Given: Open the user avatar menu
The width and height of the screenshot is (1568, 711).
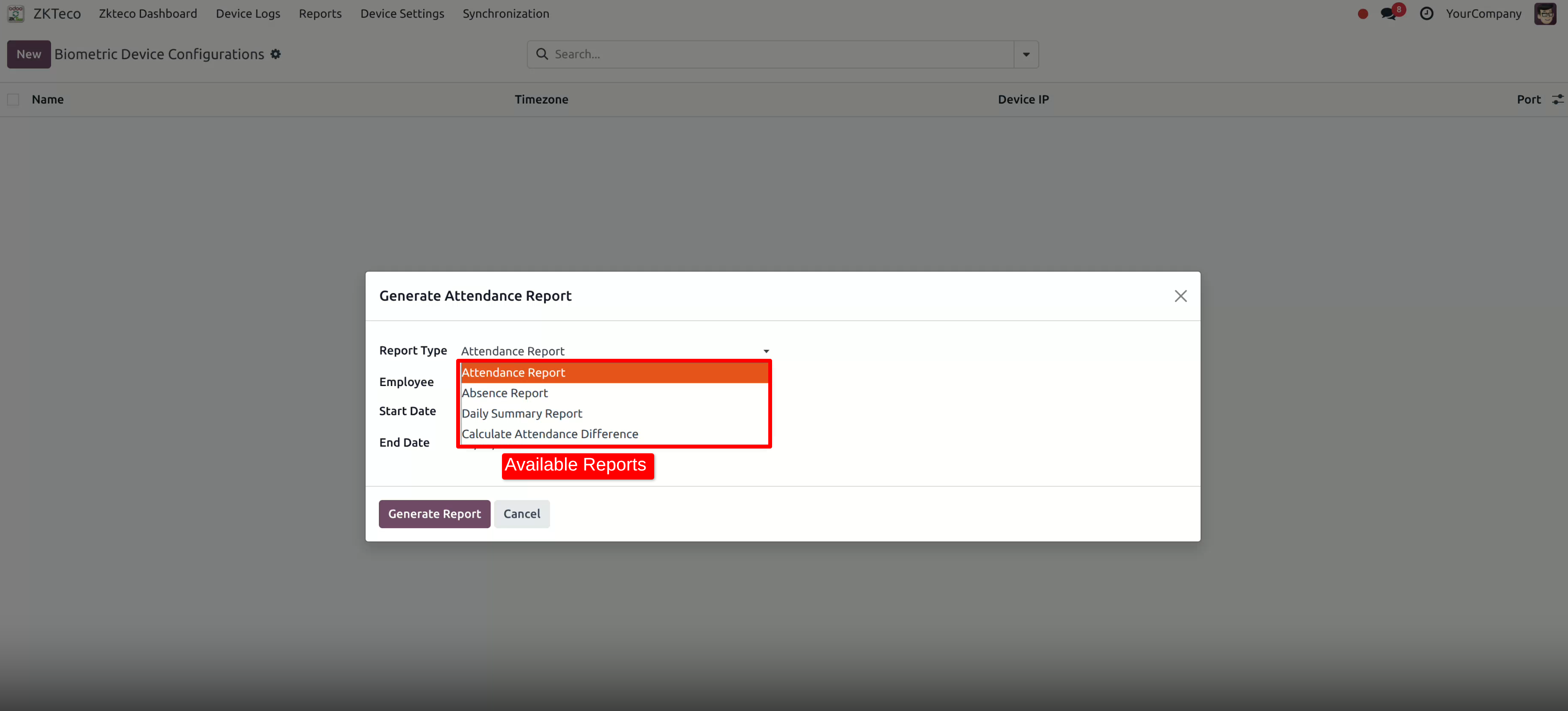Looking at the screenshot, I should point(1546,13).
